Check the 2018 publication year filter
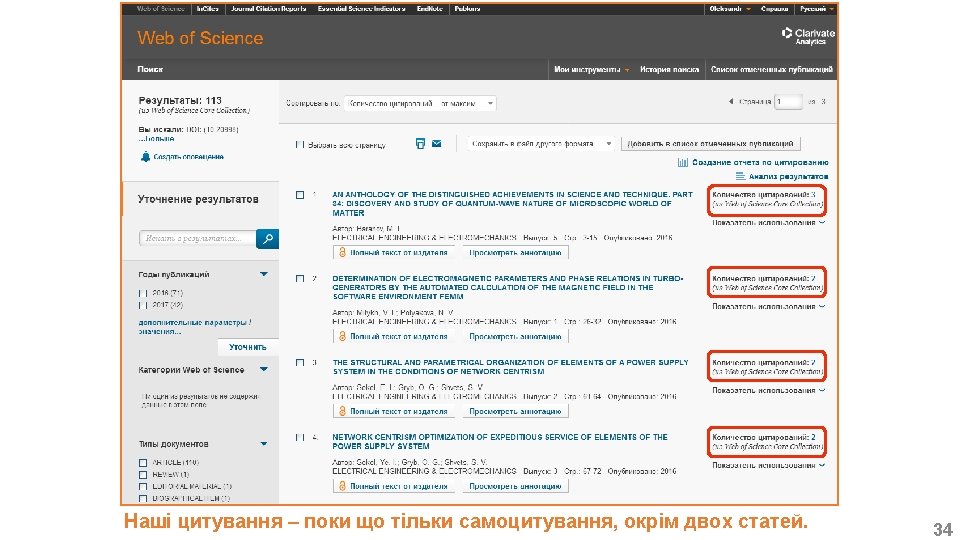960x540 pixels. coord(143,293)
